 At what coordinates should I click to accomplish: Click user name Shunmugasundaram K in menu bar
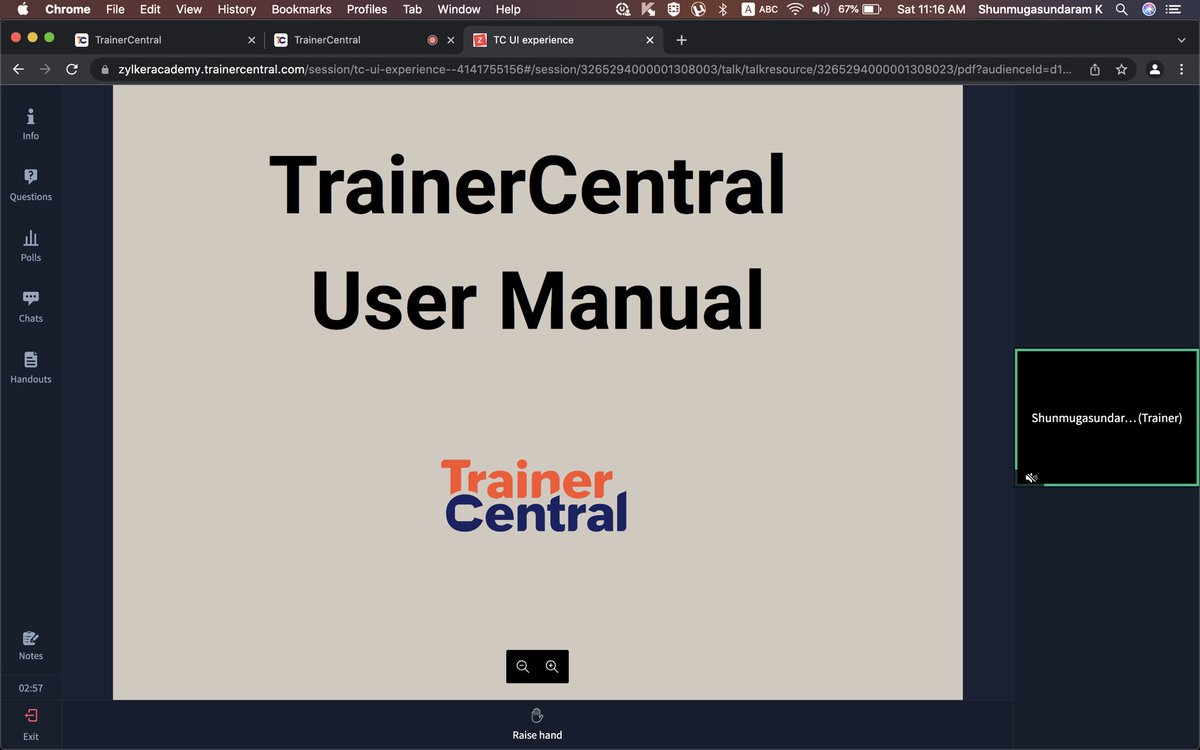pyautogui.click(x=1041, y=9)
